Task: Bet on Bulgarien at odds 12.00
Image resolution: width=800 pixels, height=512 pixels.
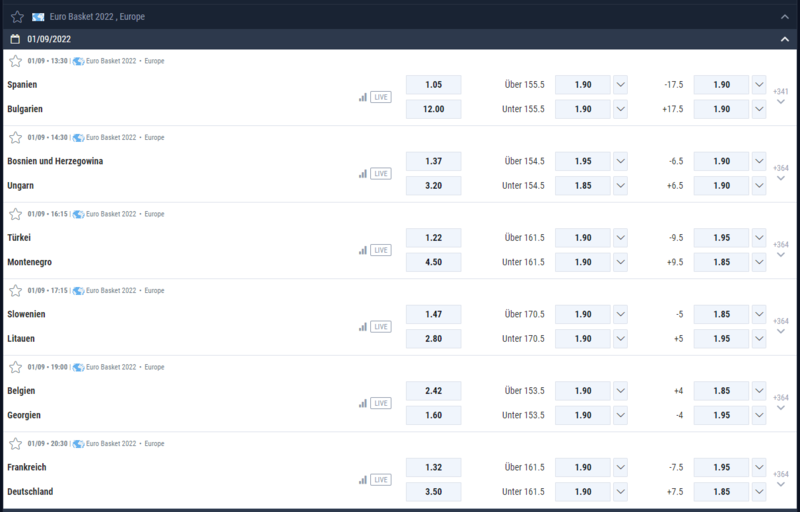Action: 434,109
